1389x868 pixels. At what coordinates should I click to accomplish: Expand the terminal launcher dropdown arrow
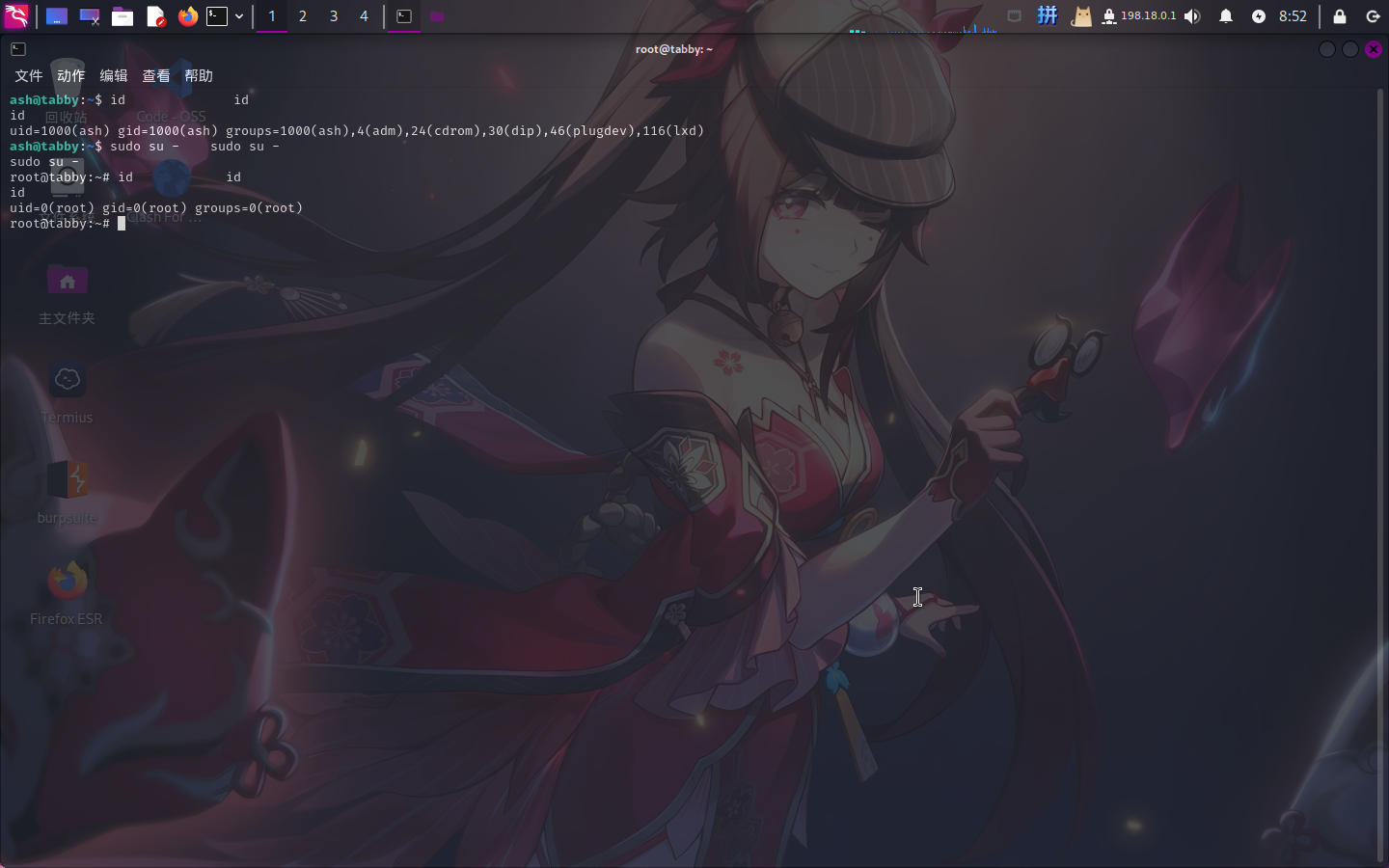coord(239,16)
